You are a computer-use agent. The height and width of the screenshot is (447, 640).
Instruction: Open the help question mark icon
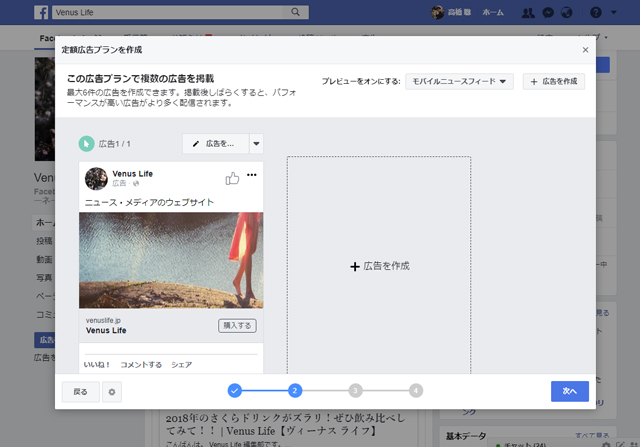click(x=596, y=13)
